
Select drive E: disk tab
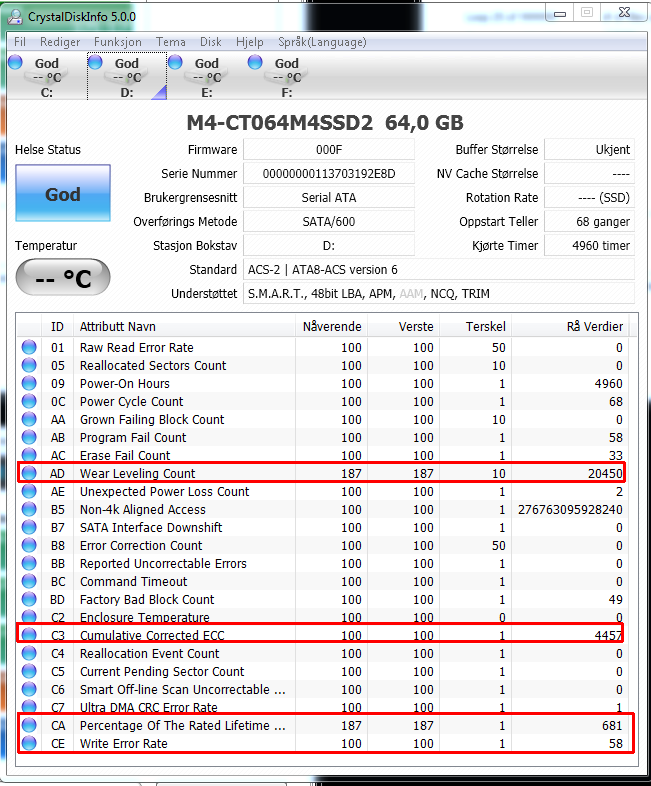point(207,77)
